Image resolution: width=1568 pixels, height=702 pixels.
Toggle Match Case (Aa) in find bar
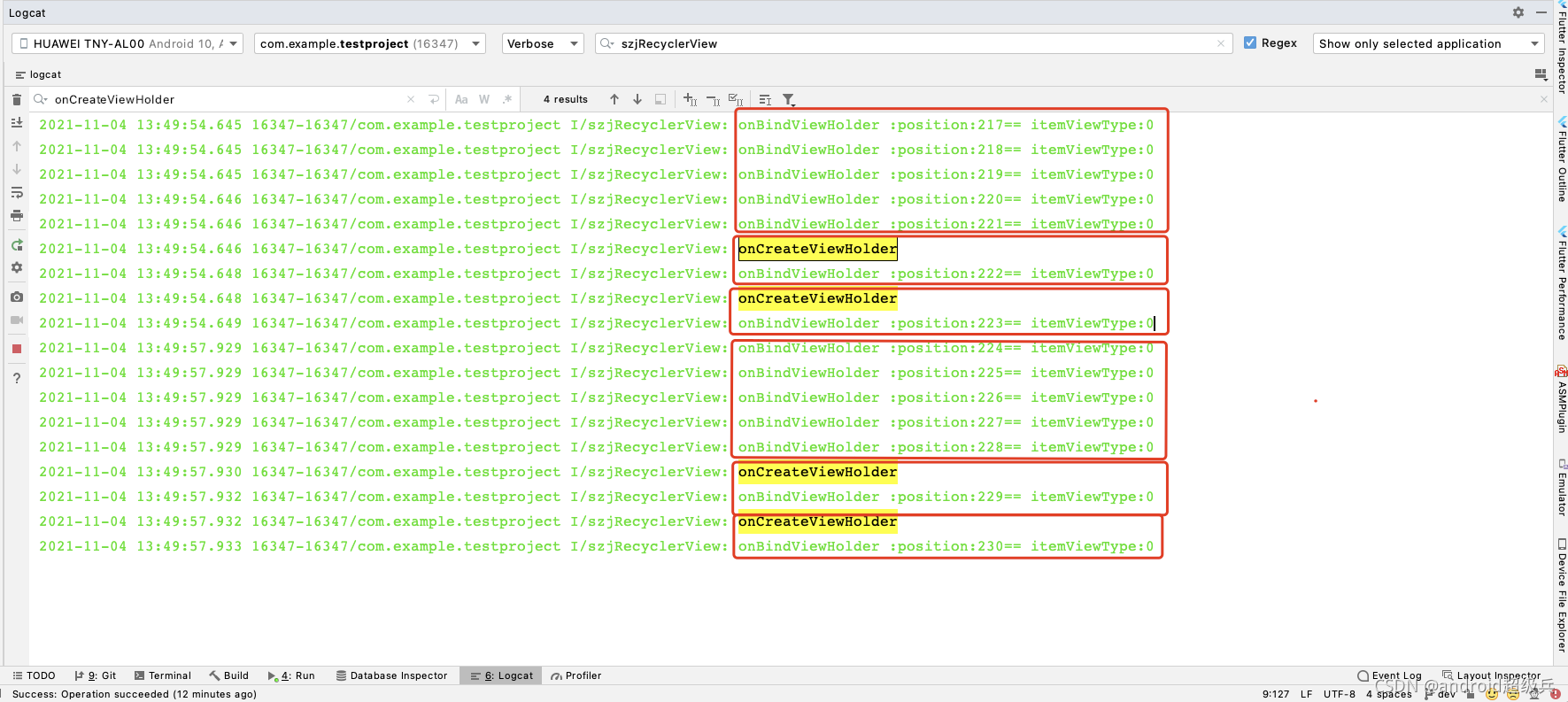tap(461, 99)
